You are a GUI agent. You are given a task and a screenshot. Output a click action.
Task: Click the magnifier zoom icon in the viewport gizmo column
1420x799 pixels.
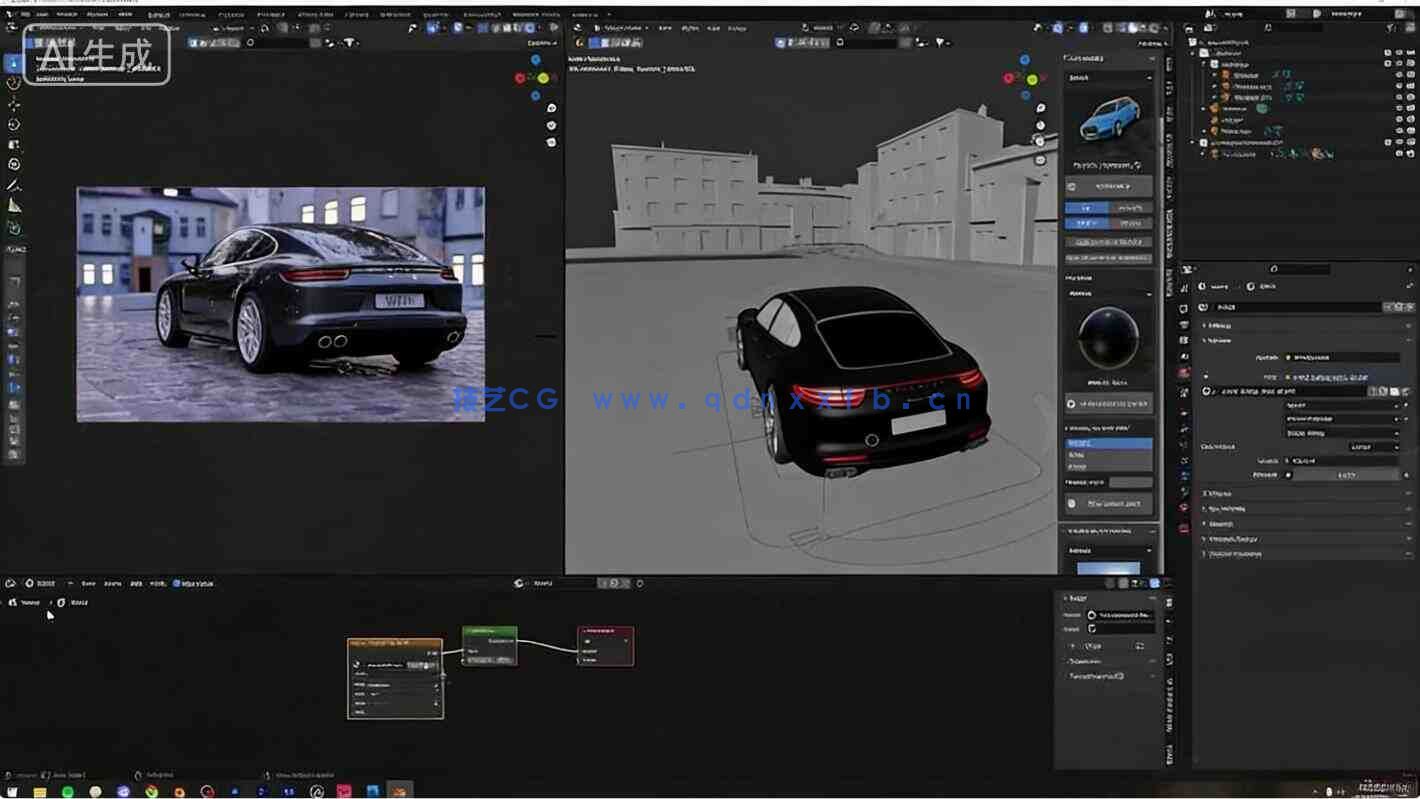[x=1040, y=107]
